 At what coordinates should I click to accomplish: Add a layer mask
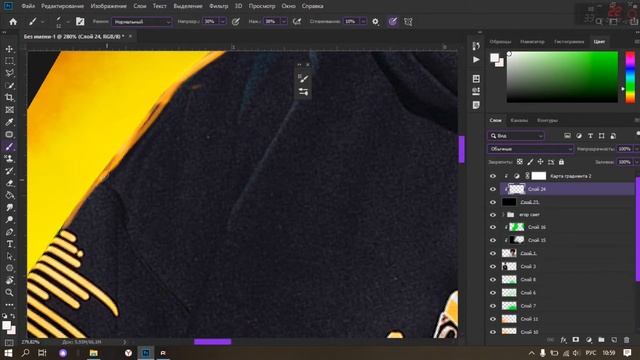click(576, 340)
